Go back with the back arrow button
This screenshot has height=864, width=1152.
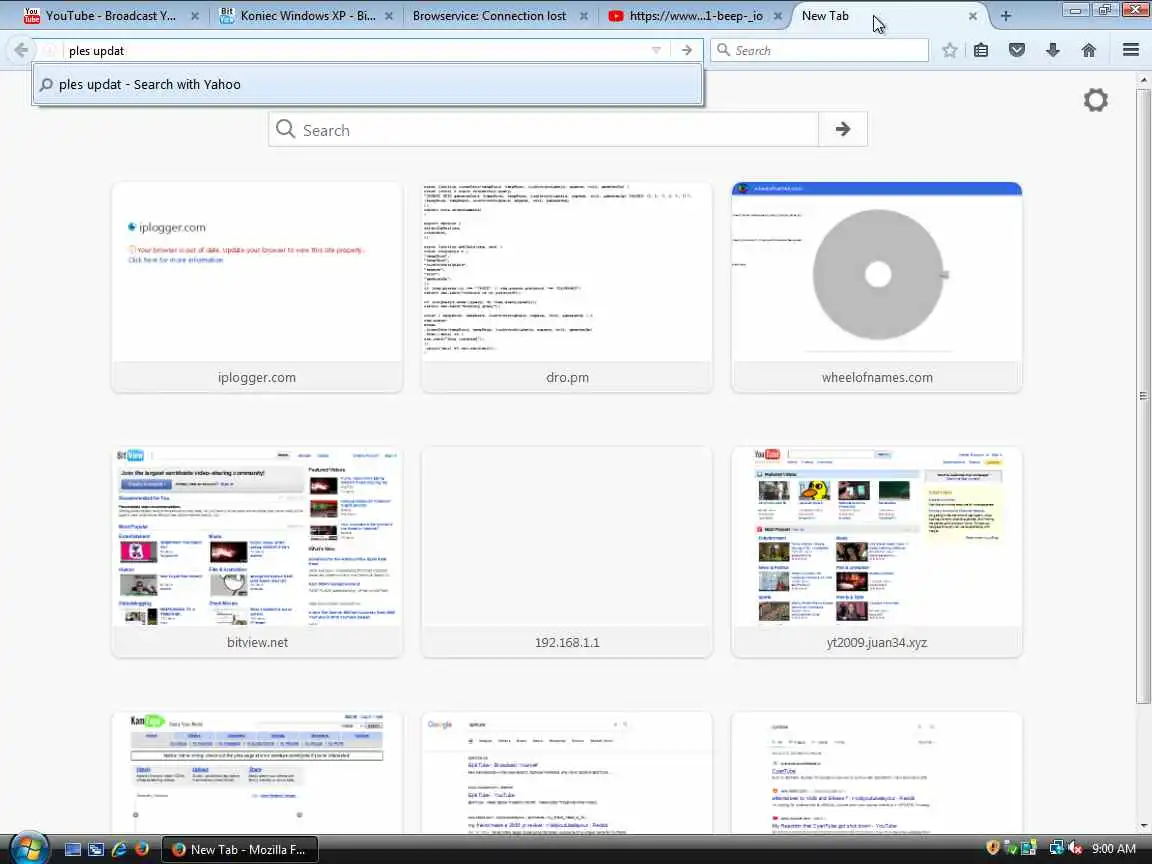pyautogui.click(x=21, y=50)
